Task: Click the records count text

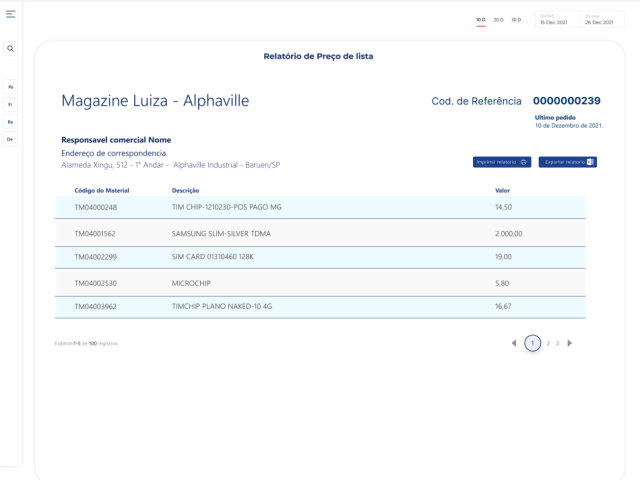Action: 87,344
